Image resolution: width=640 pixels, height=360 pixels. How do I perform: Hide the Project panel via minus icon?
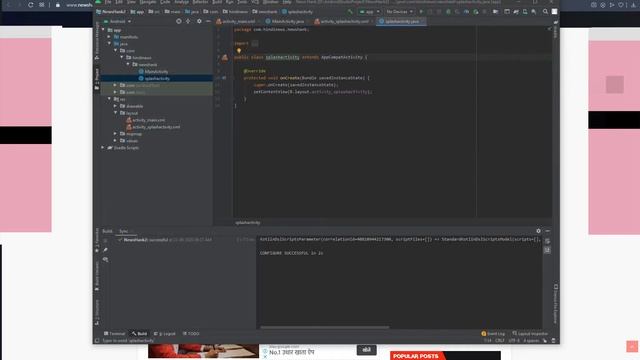click(x=208, y=21)
